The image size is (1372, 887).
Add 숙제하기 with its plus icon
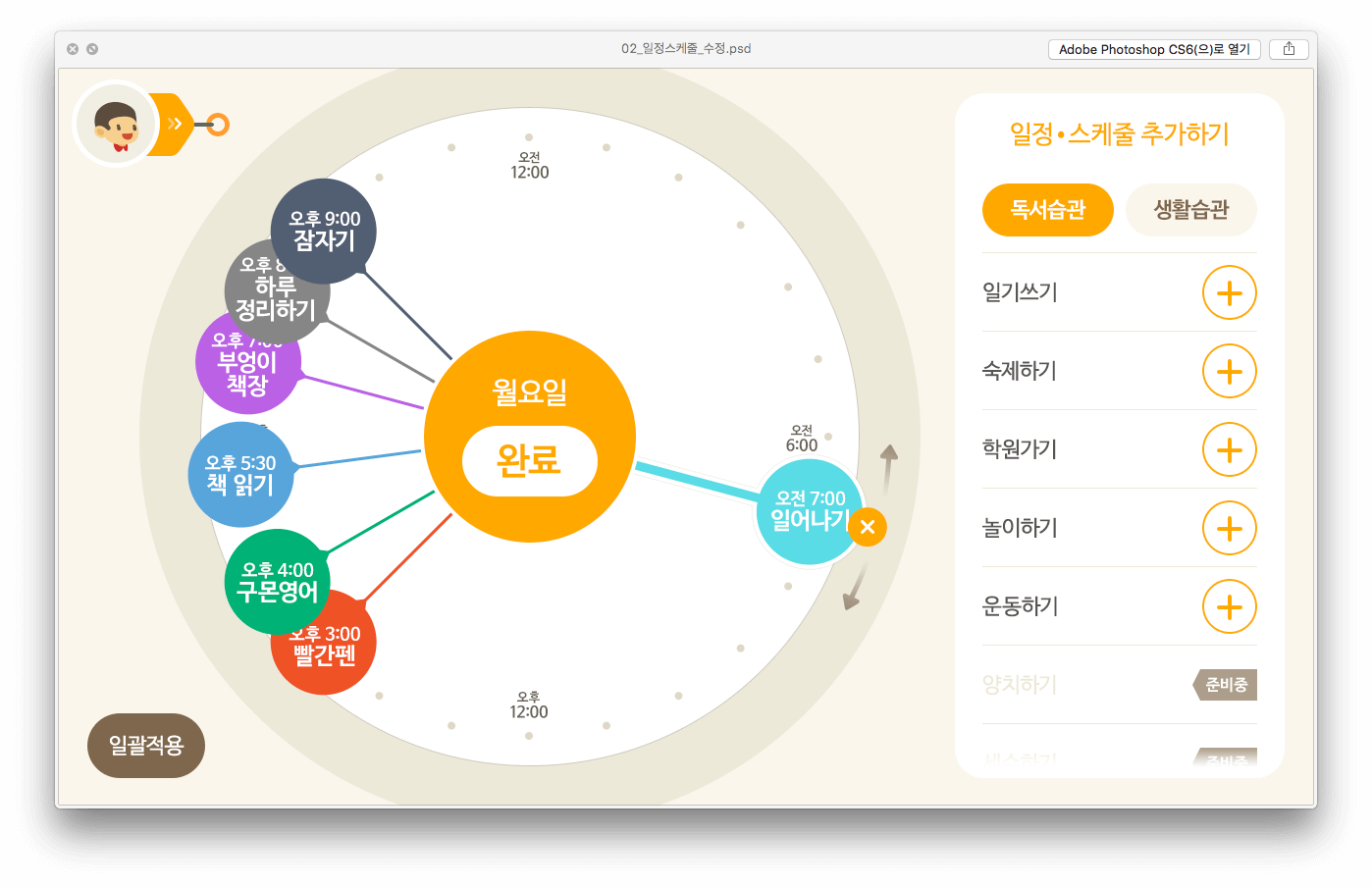click(x=1229, y=371)
